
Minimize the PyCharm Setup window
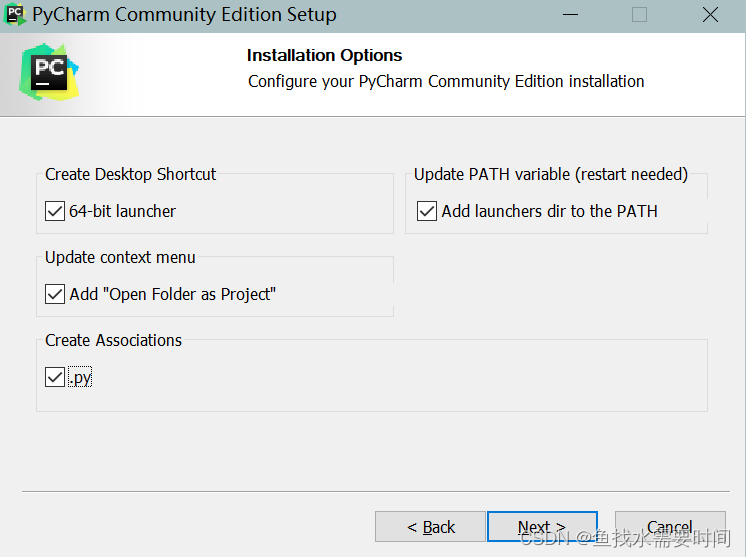(x=570, y=15)
